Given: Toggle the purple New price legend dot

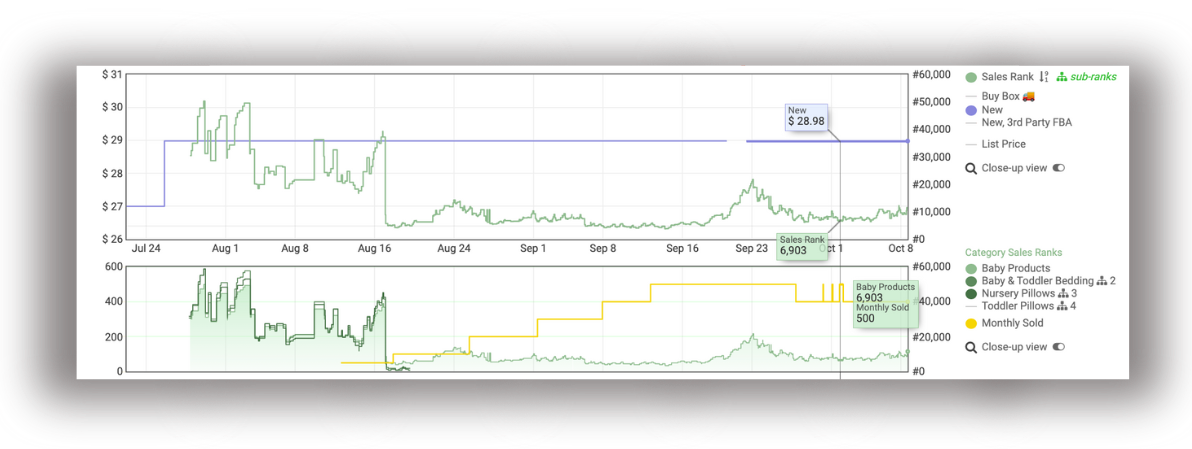Looking at the screenshot, I should [x=971, y=110].
